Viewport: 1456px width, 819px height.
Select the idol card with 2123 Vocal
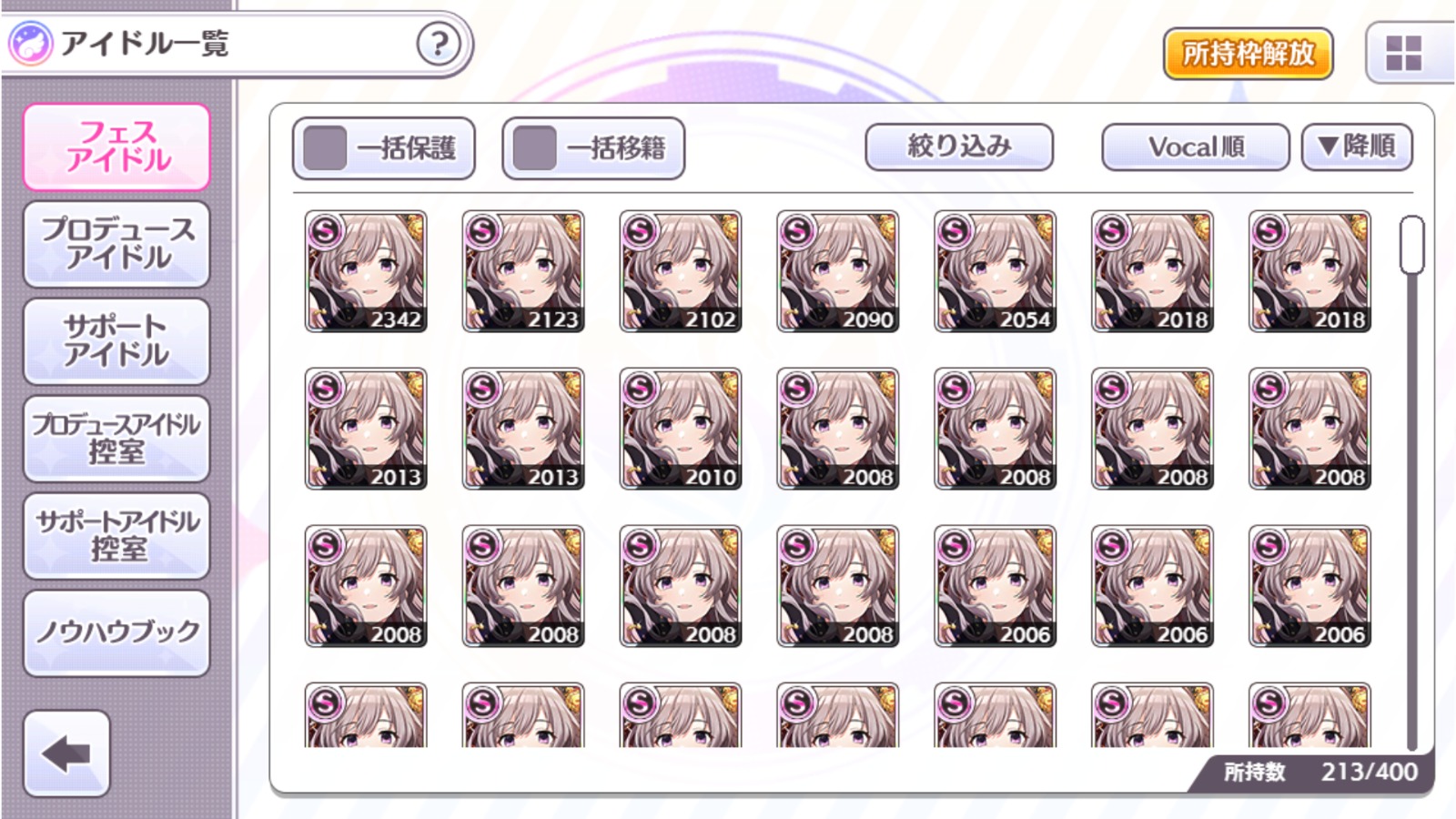click(523, 271)
